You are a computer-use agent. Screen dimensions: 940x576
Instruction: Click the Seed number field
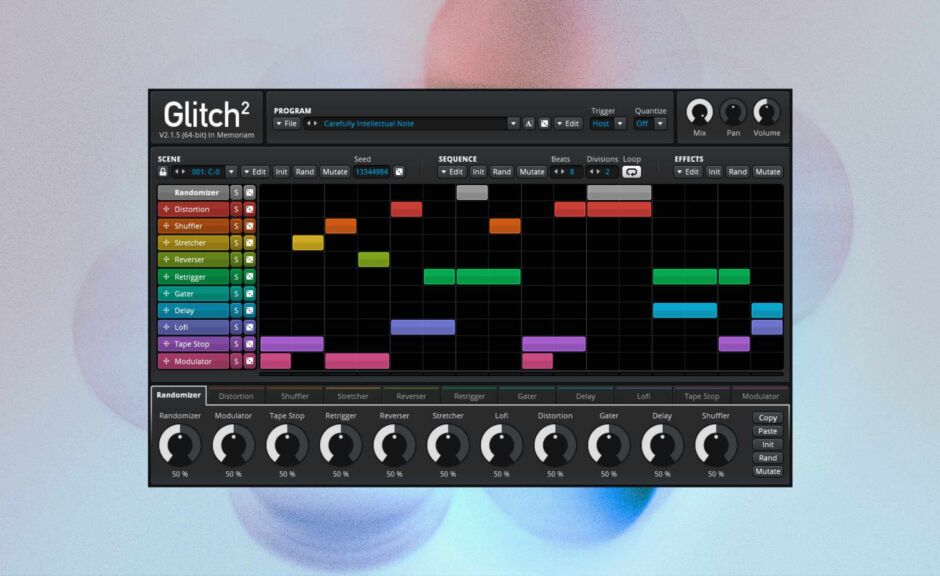372,172
